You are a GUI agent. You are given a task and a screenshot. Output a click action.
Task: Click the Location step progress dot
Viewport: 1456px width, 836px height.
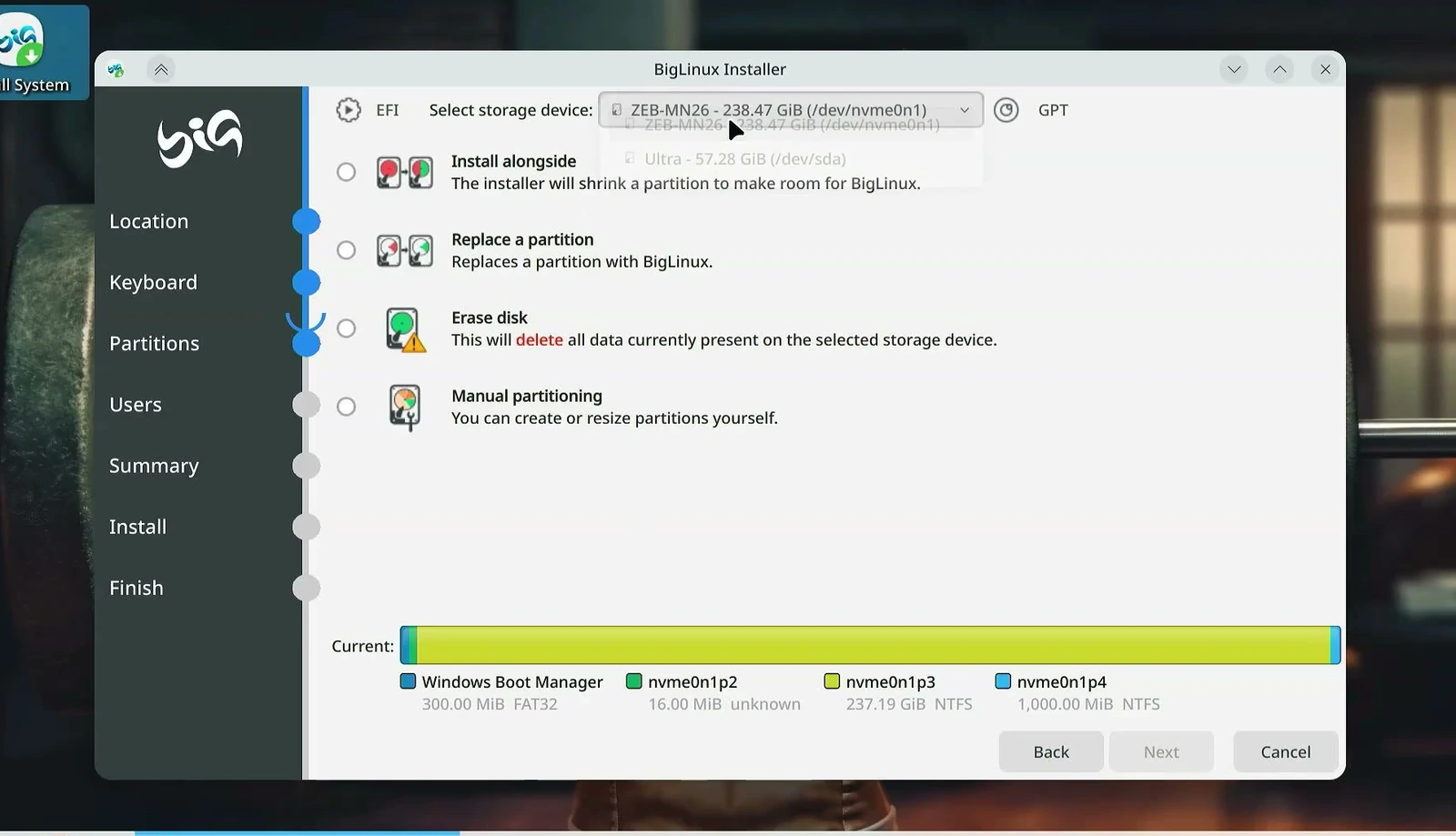pos(307,221)
